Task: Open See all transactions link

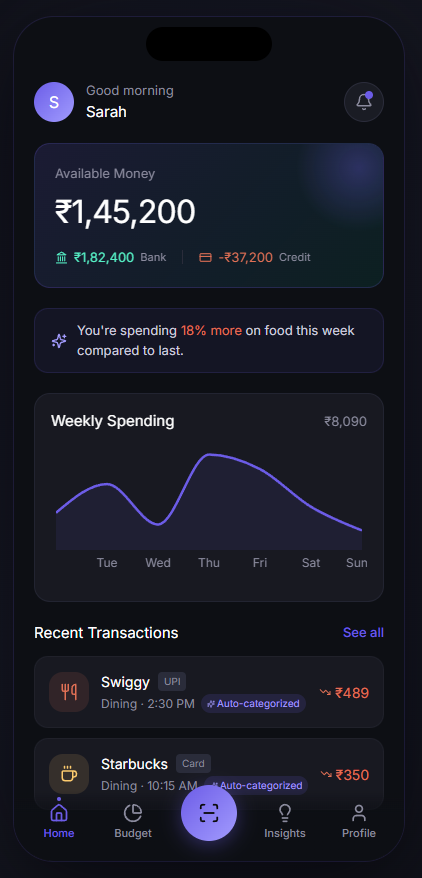Action: [363, 633]
